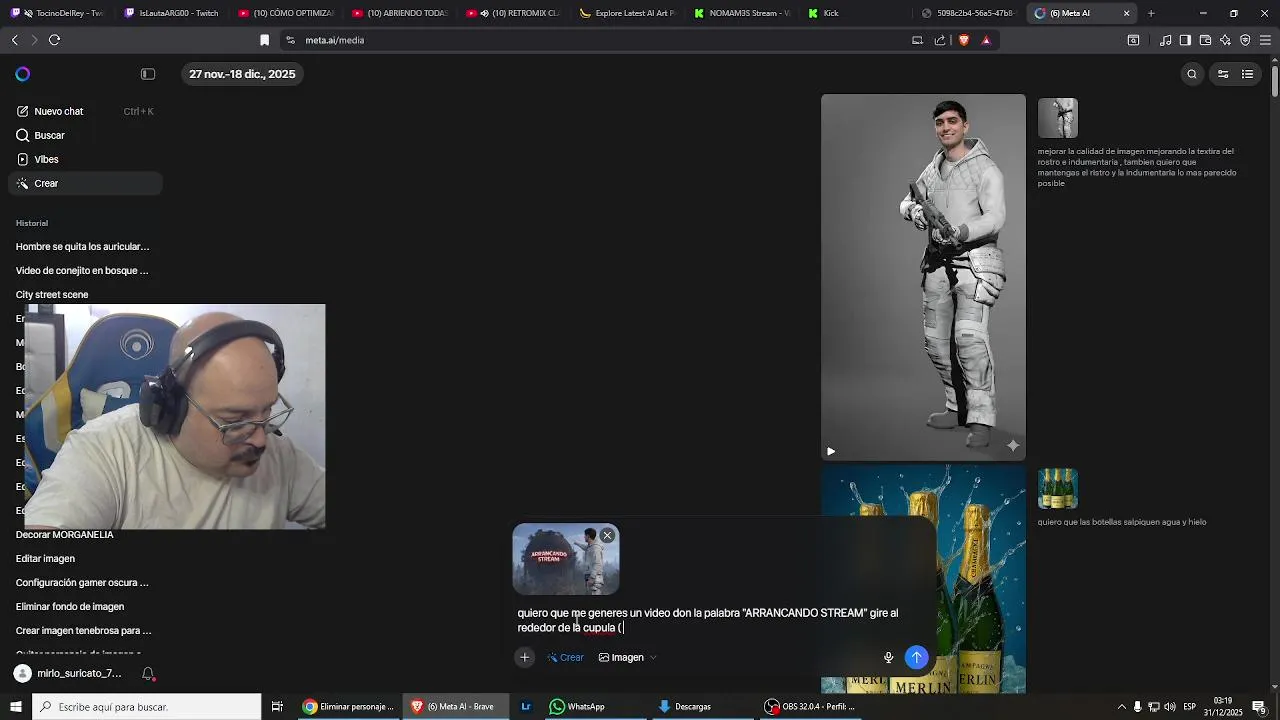This screenshot has width=1280, height=720.
Task: Open history chat 'Editar imagen'
Action: click(46, 558)
